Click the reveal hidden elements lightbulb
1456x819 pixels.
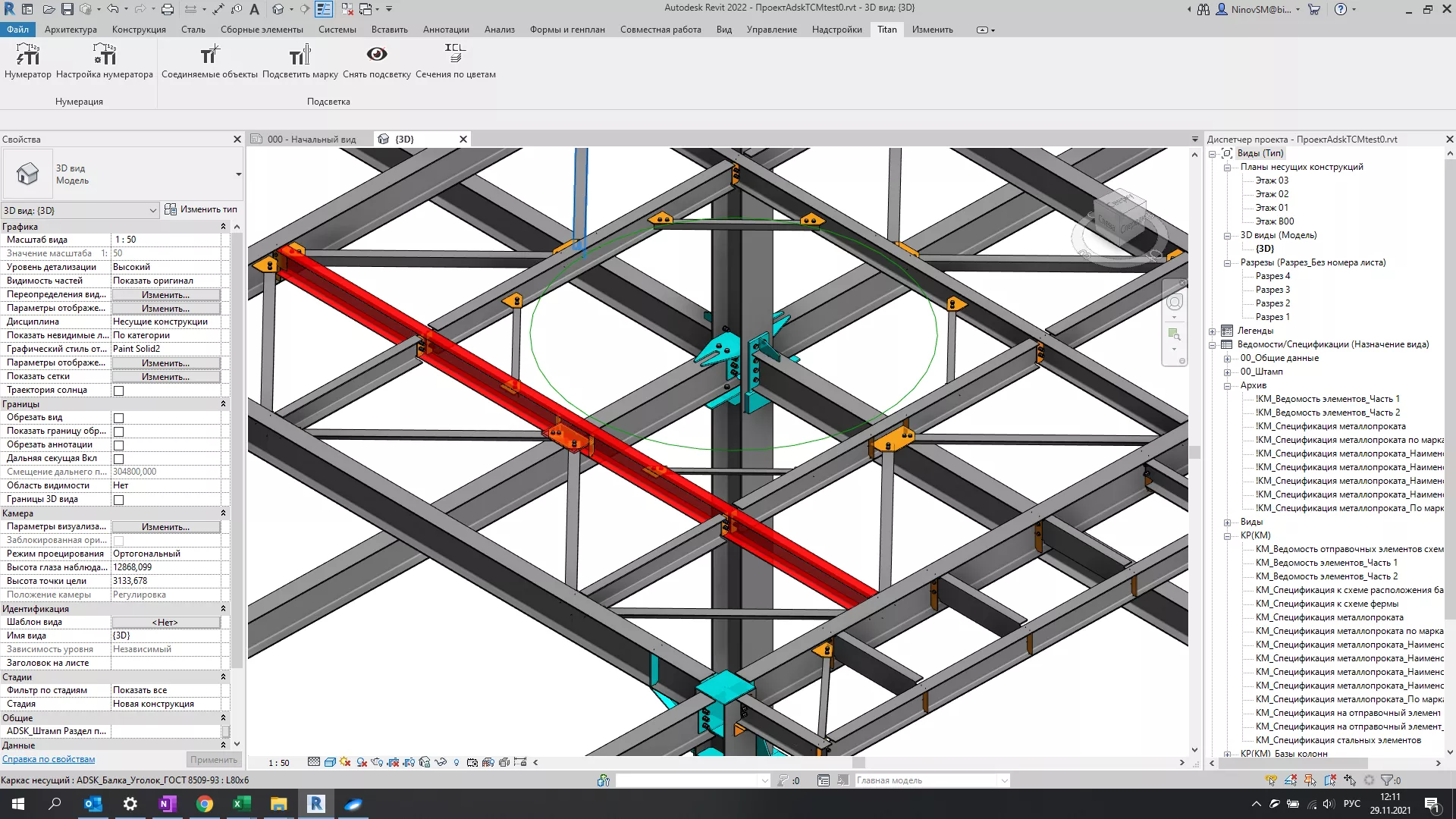click(x=456, y=762)
